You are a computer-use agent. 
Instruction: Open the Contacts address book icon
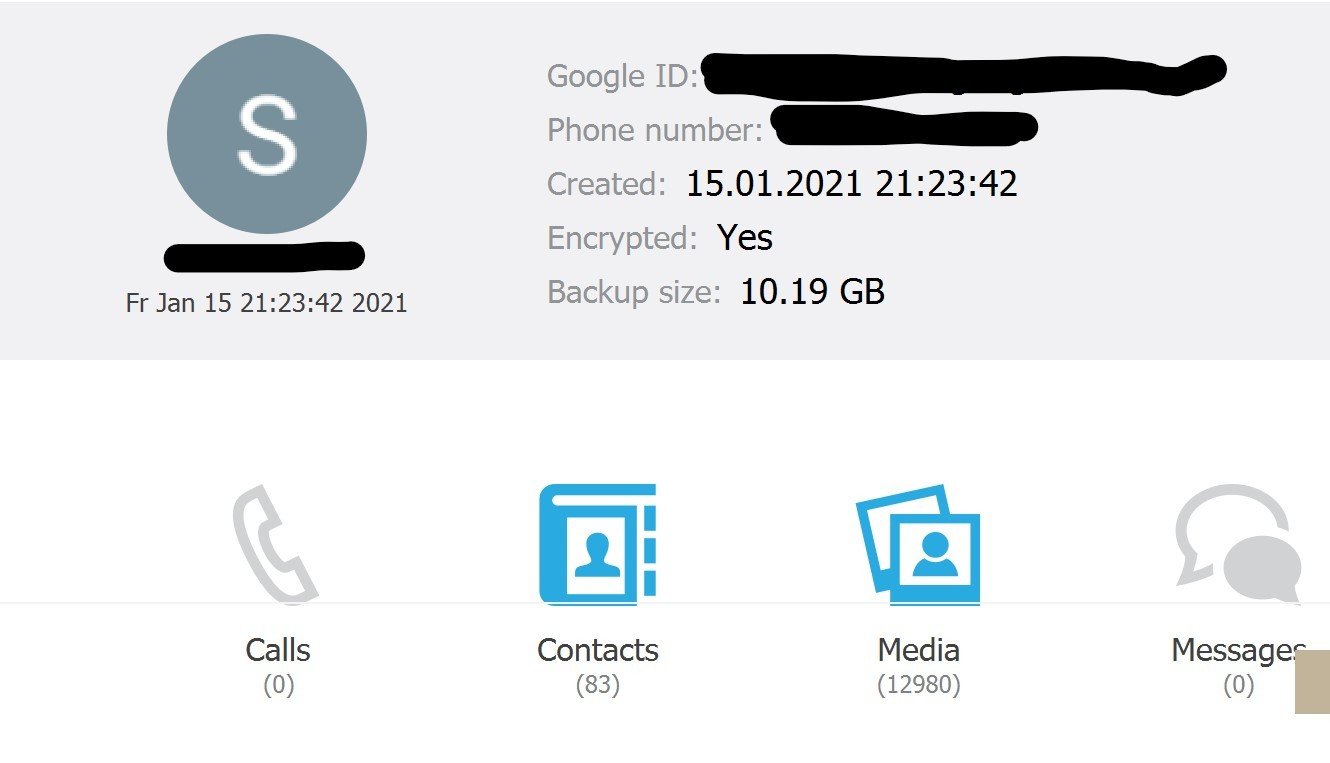coord(598,545)
